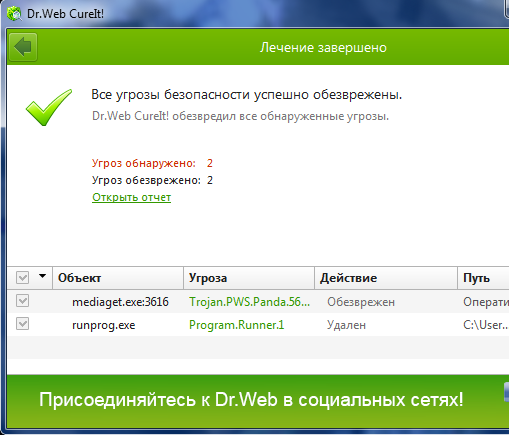Click the C:\User.. path cell
This screenshot has height=435, width=509.
(486, 325)
